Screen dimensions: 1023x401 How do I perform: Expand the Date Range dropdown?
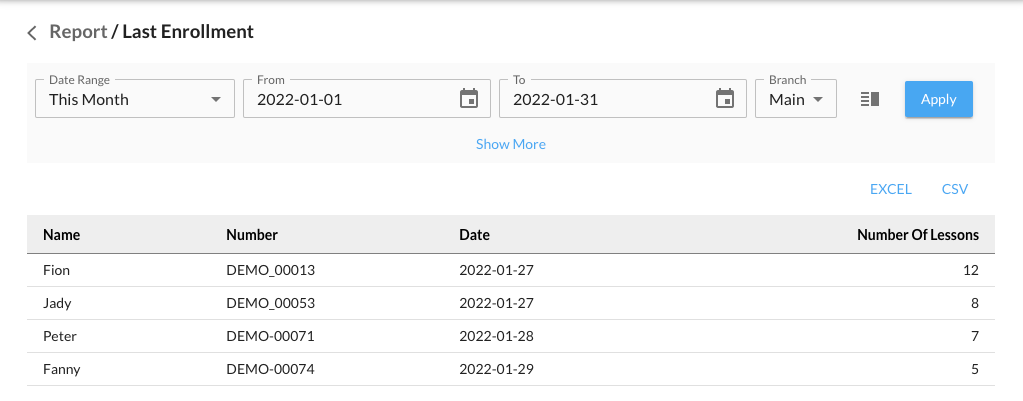134,99
